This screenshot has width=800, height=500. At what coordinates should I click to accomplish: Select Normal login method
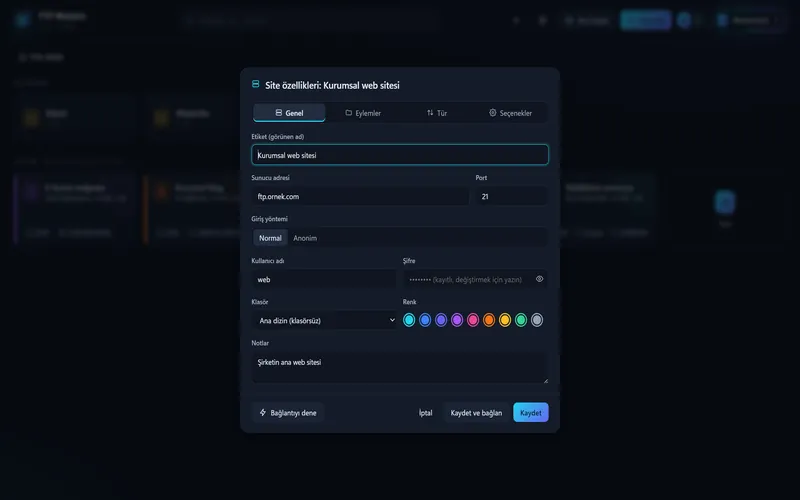pos(270,238)
